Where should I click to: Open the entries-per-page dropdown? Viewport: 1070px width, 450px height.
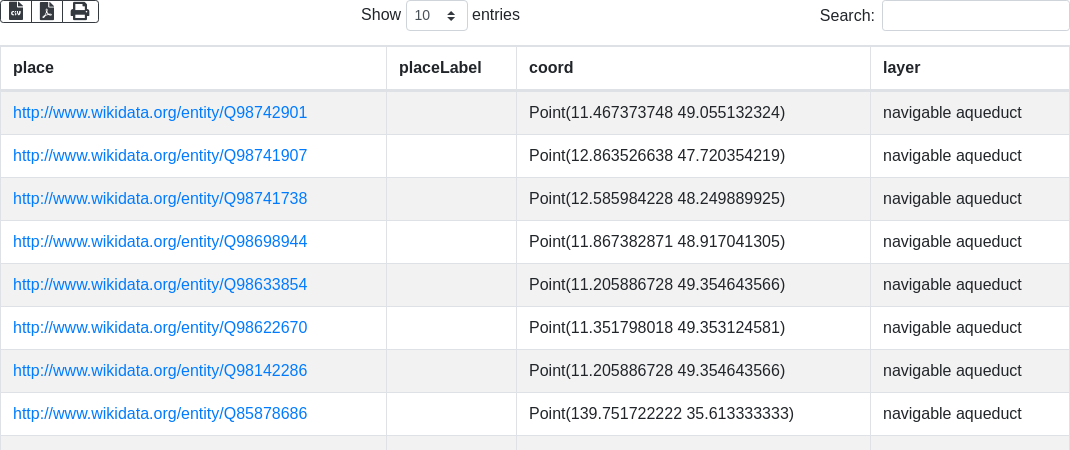coord(435,15)
